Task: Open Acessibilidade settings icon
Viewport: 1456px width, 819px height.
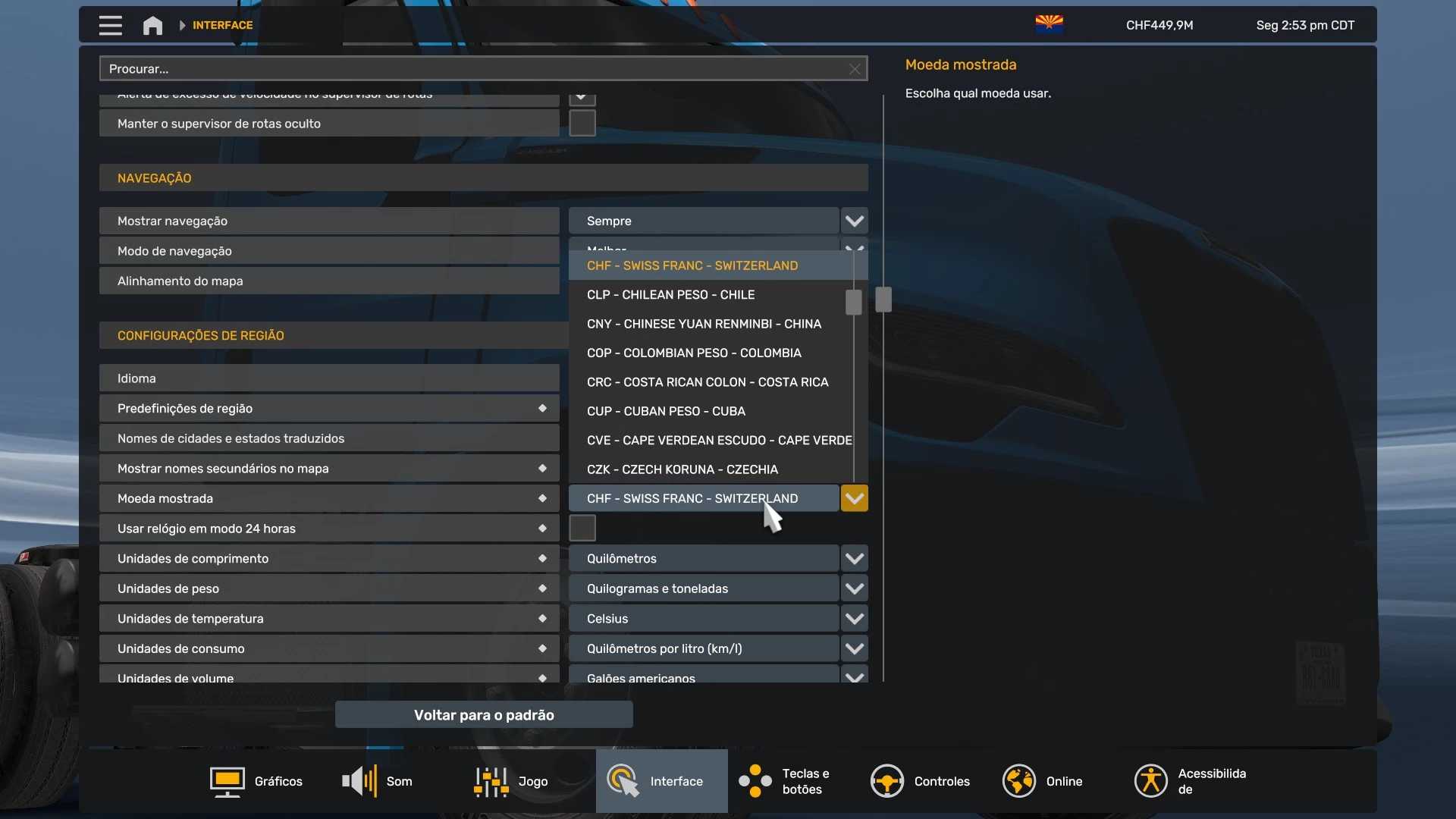Action: (1150, 781)
